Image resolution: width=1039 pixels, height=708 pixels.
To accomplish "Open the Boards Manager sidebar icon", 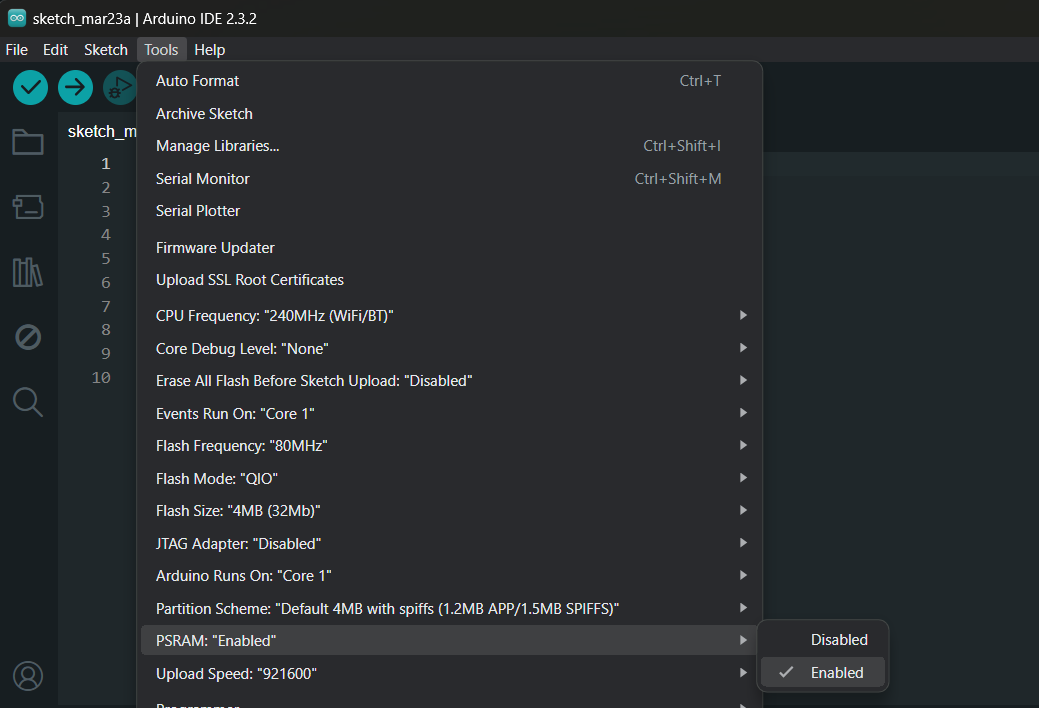I will 28,207.
